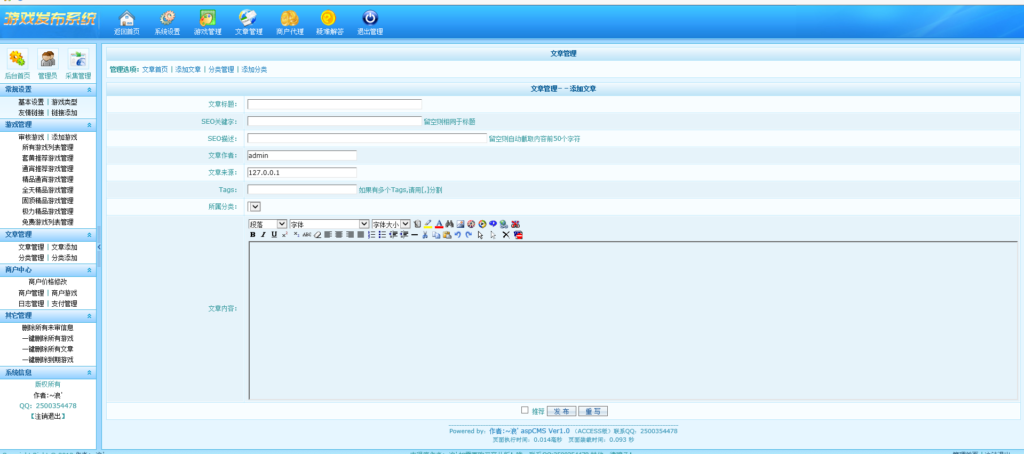Click the 退出管理 power icon
Viewport: 1024px width, 454px height.
tap(369, 20)
